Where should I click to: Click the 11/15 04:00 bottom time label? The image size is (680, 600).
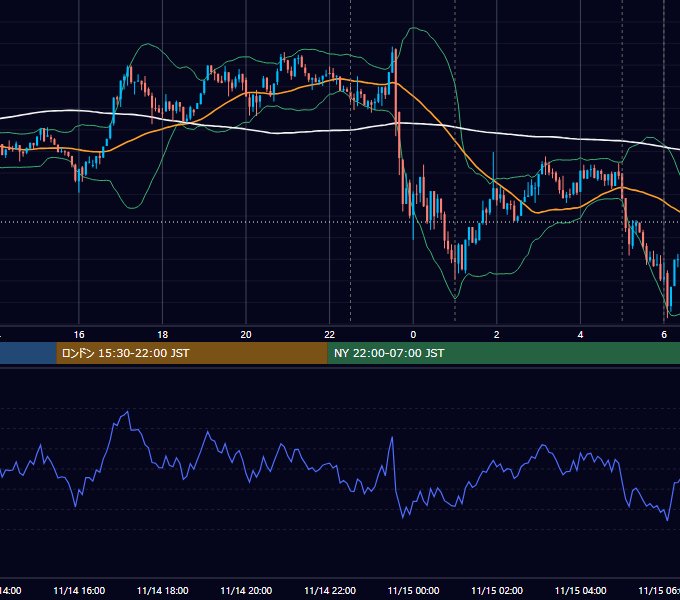581,590
